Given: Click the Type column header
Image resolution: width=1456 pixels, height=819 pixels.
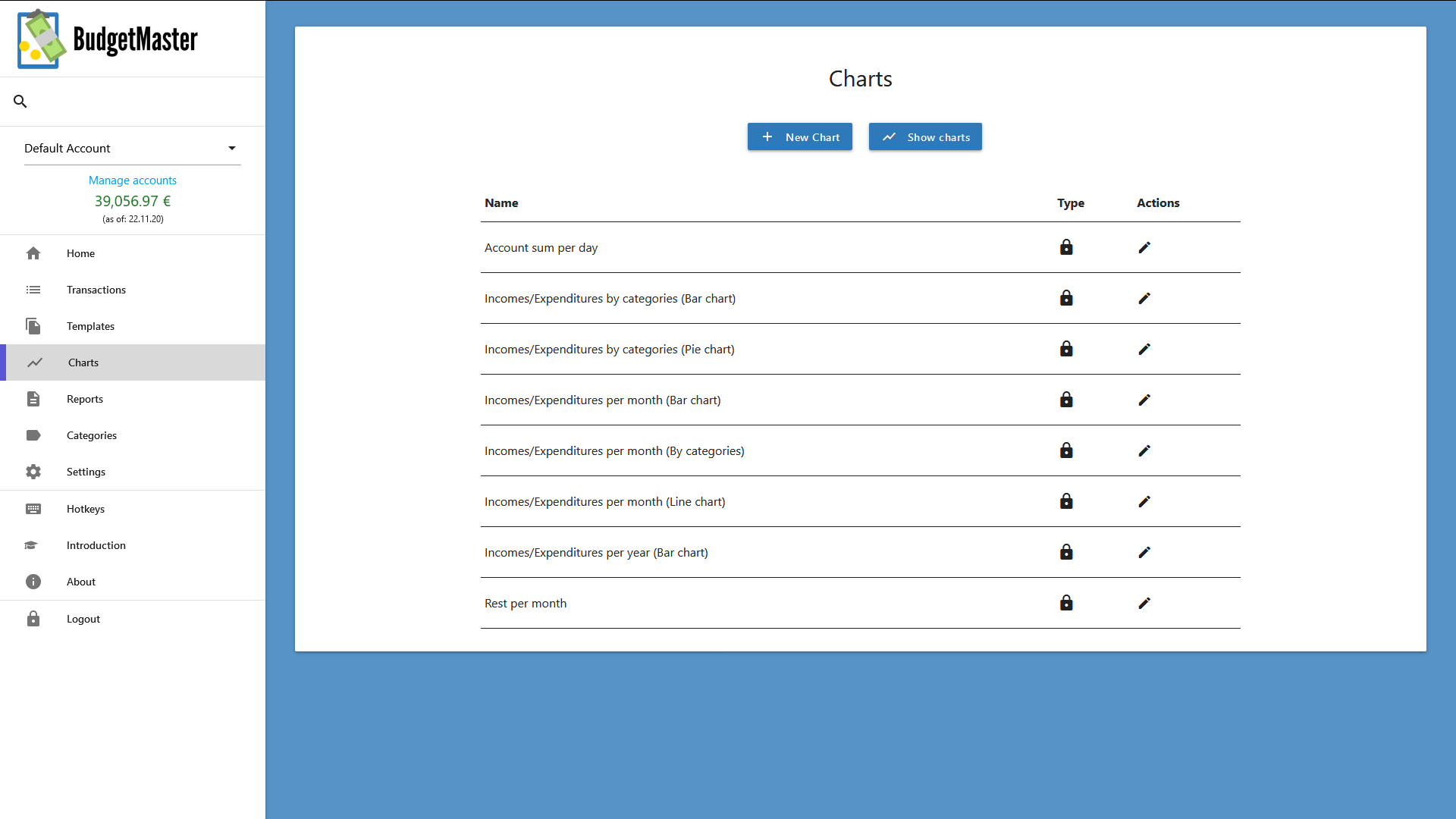Looking at the screenshot, I should [x=1071, y=203].
